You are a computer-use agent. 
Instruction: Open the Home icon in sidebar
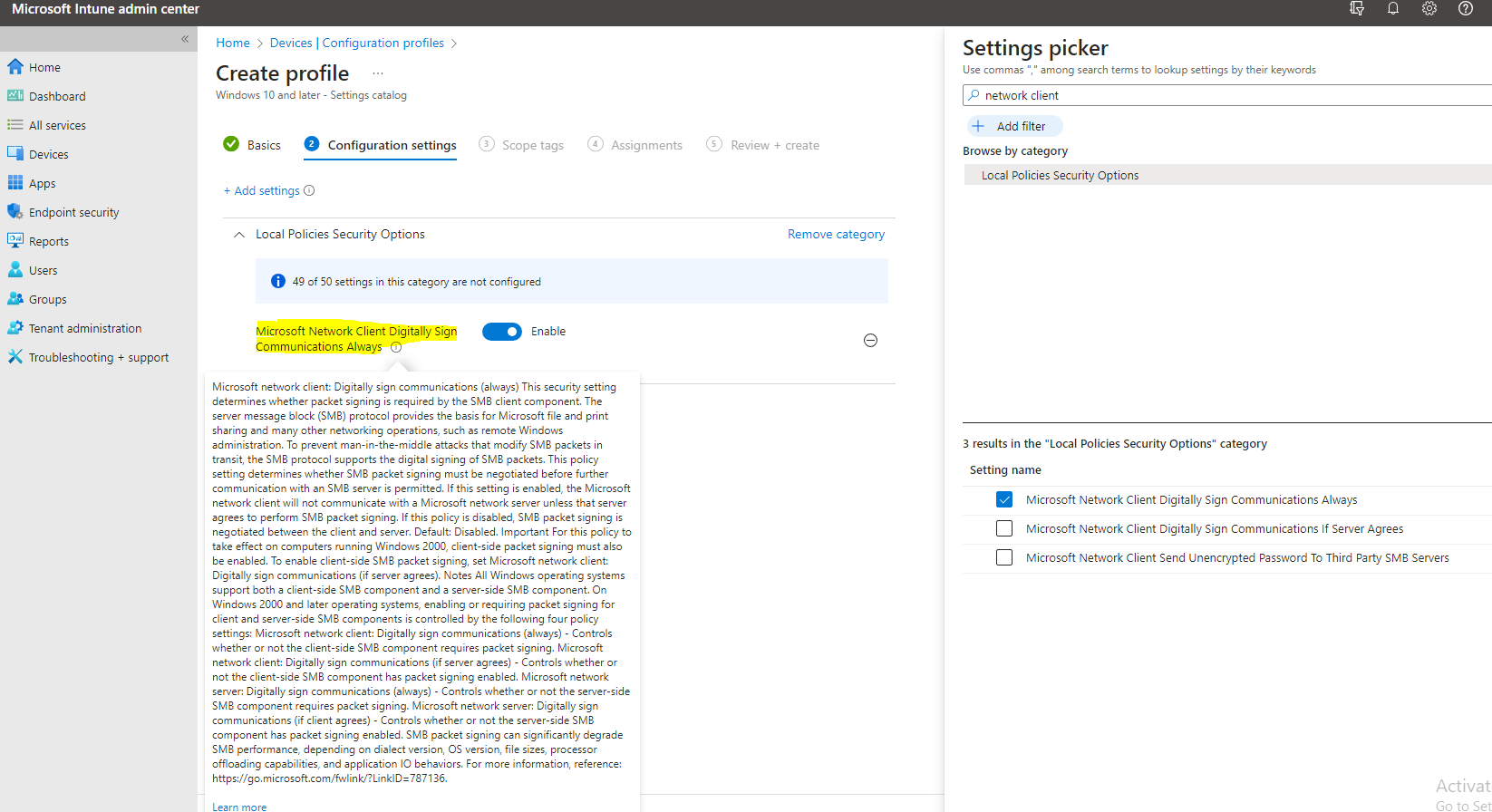point(15,67)
